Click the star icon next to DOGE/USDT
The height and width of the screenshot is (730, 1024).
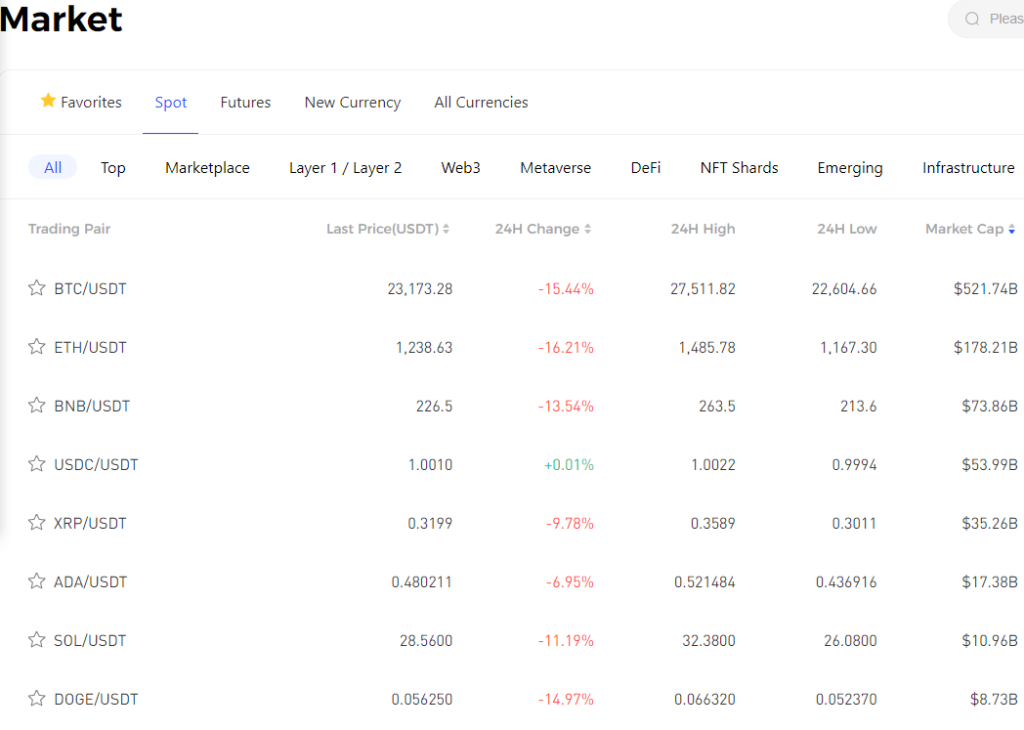click(37, 698)
